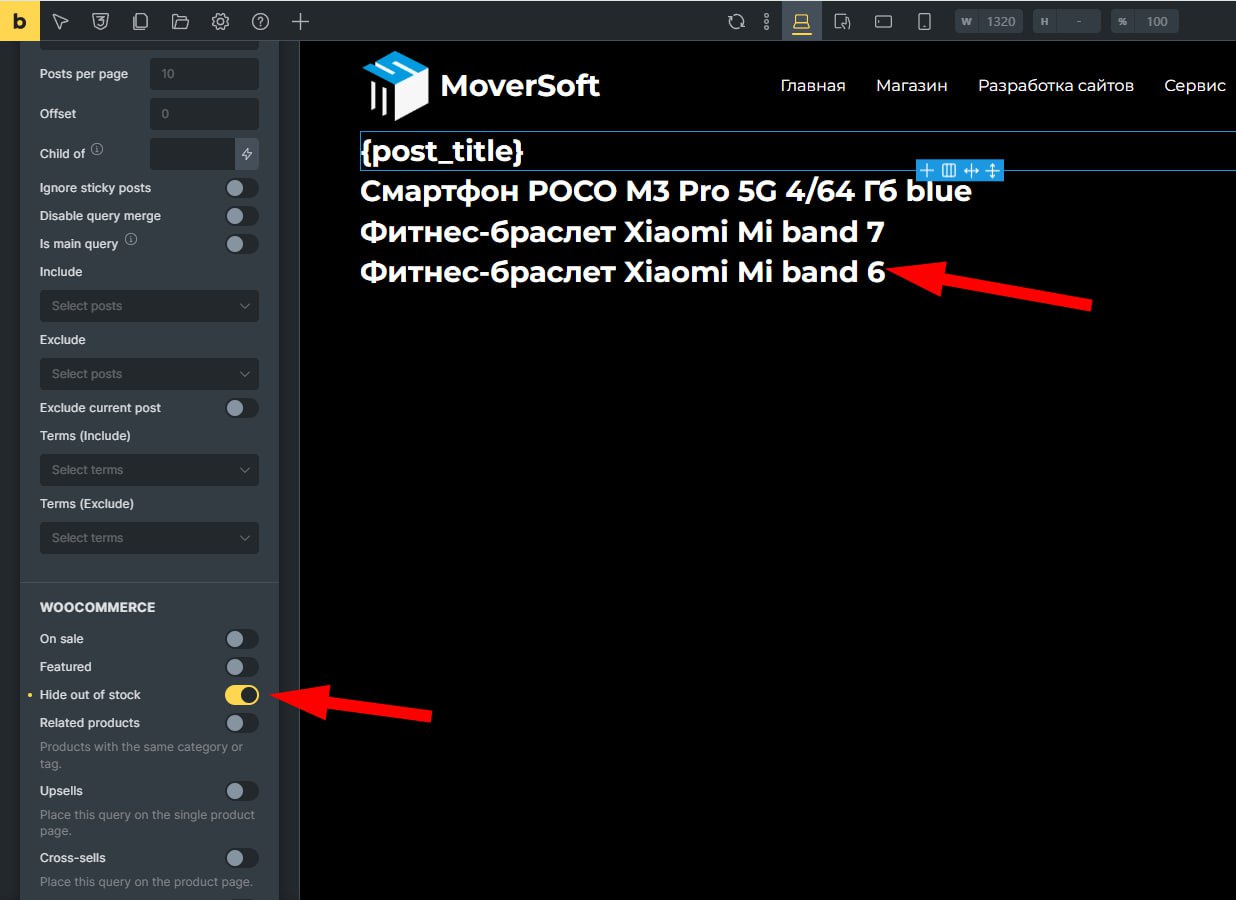Enable Exclude current post switch
The height and width of the screenshot is (900, 1236).
tap(241, 408)
